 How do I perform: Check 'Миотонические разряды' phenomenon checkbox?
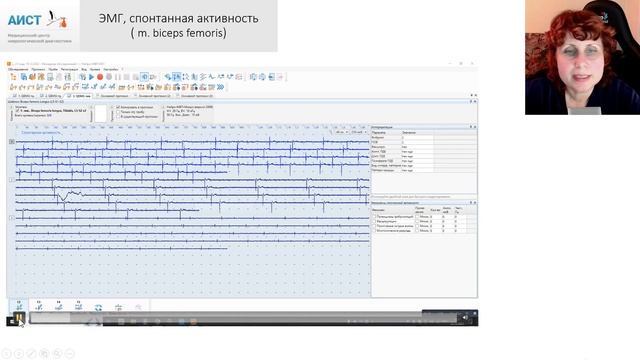pos(374,231)
